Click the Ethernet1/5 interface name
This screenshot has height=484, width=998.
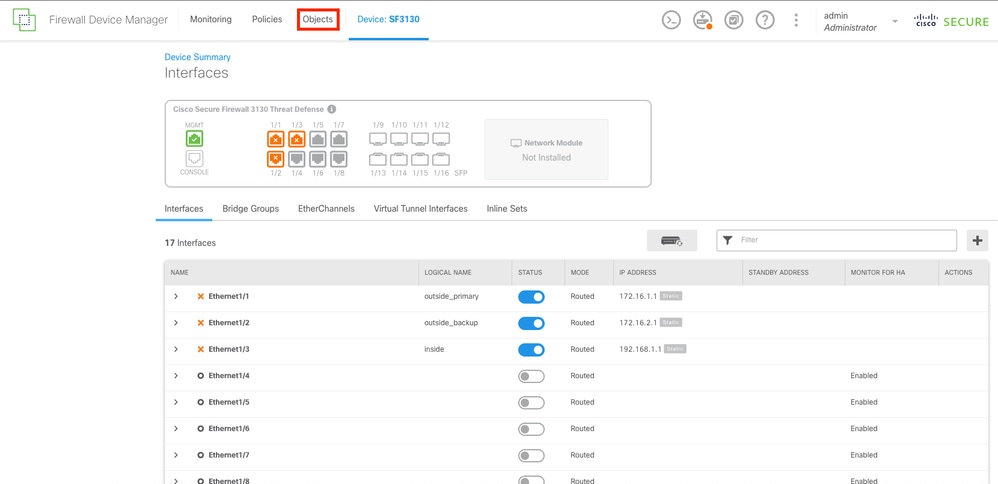point(228,402)
